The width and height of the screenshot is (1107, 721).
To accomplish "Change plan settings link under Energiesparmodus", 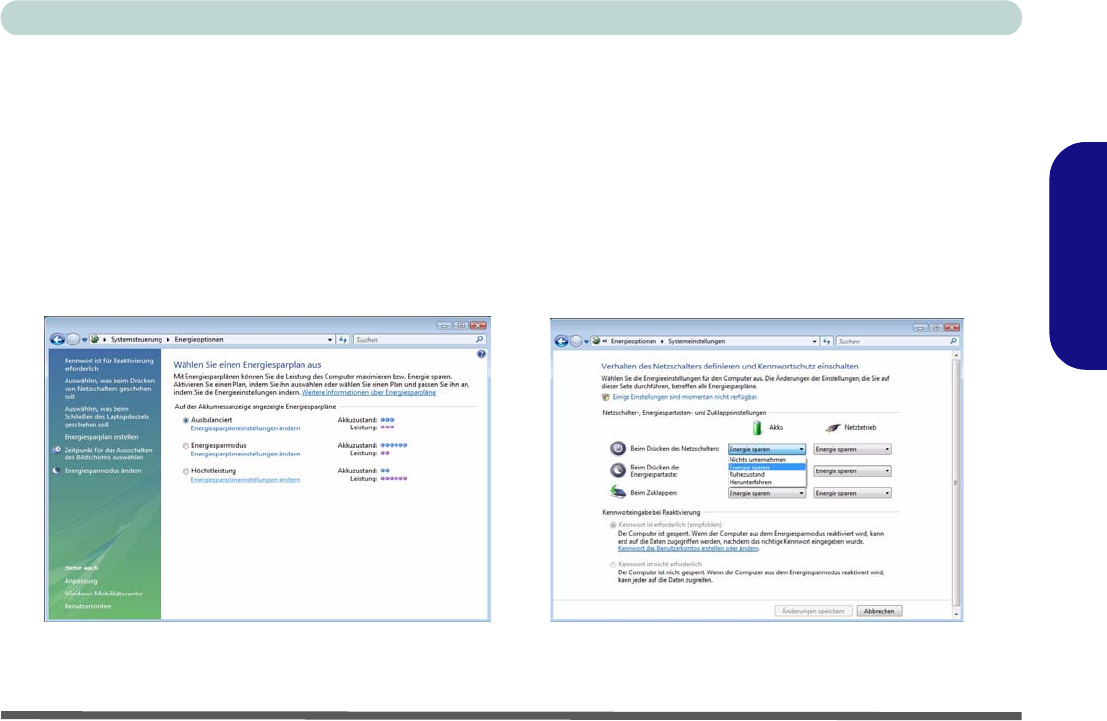I will coord(245,454).
